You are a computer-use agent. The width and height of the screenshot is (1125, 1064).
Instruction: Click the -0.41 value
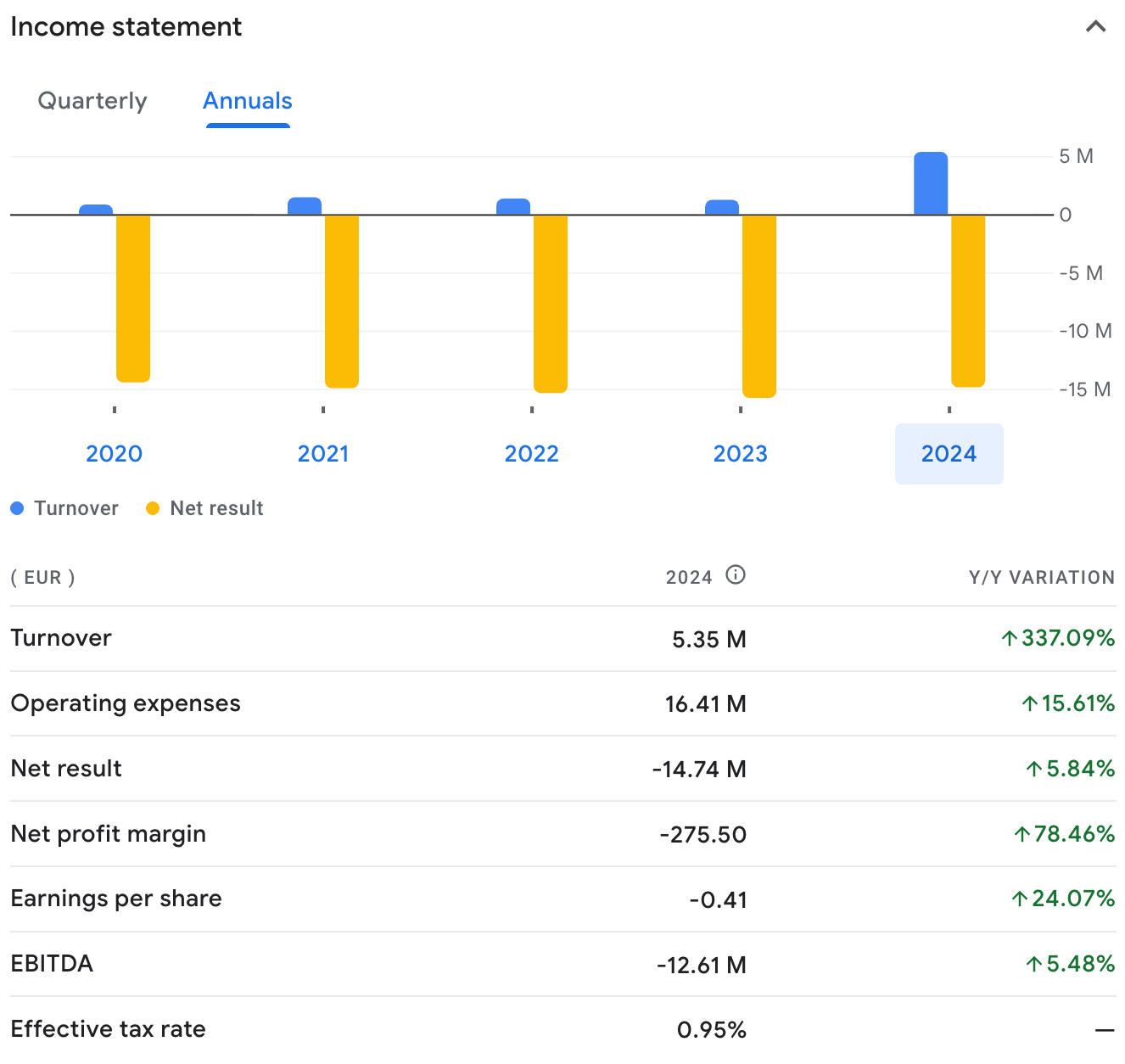[x=718, y=900]
